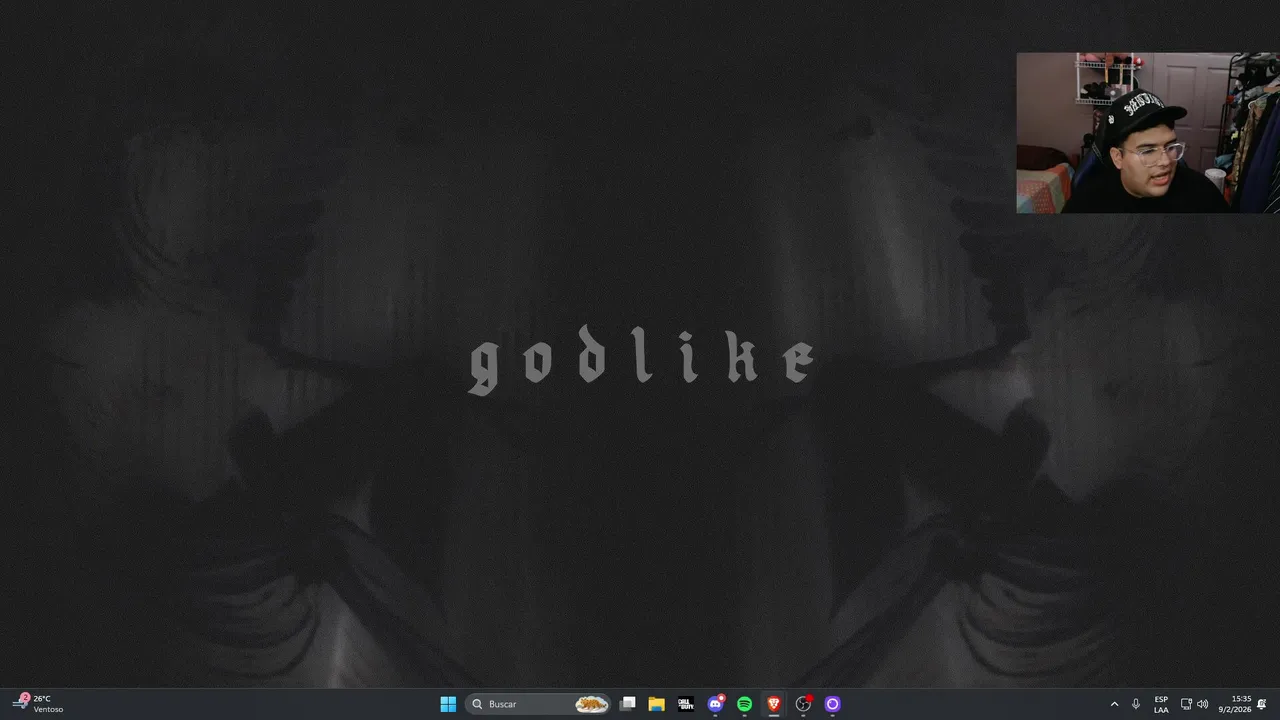The image size is (1280, 720).
Task: Open the volume speaker tray icon
Action: pyautogui.click(x=1202, y=704)
